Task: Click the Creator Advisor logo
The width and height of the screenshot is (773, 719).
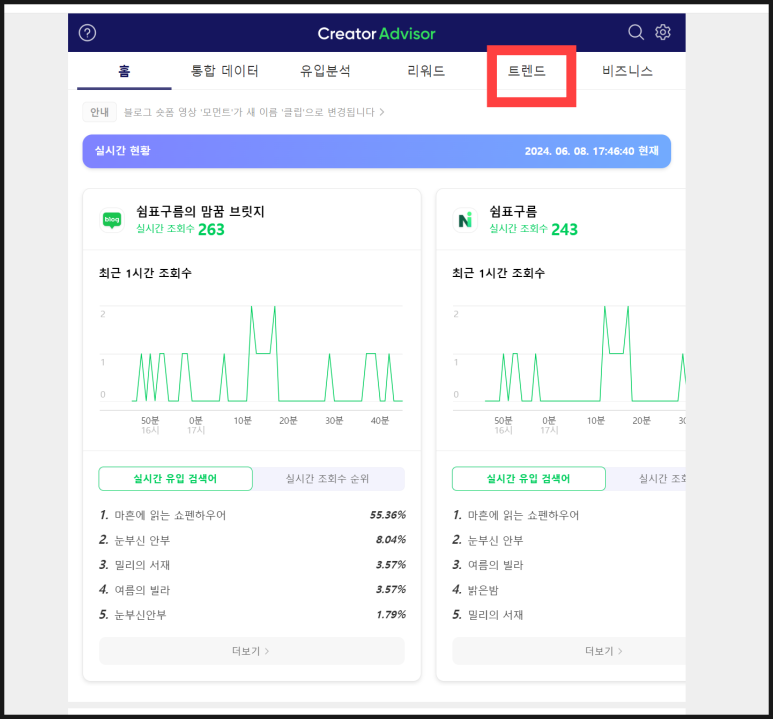Action: point(377,34)
